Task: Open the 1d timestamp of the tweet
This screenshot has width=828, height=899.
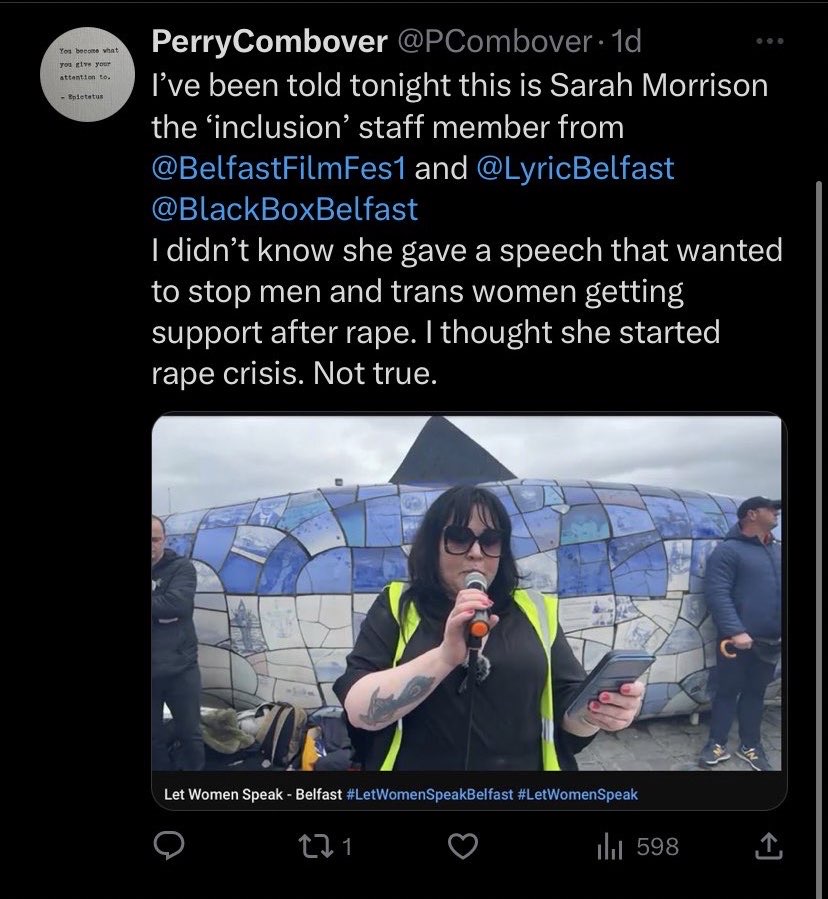Action: tap(626, 42)
